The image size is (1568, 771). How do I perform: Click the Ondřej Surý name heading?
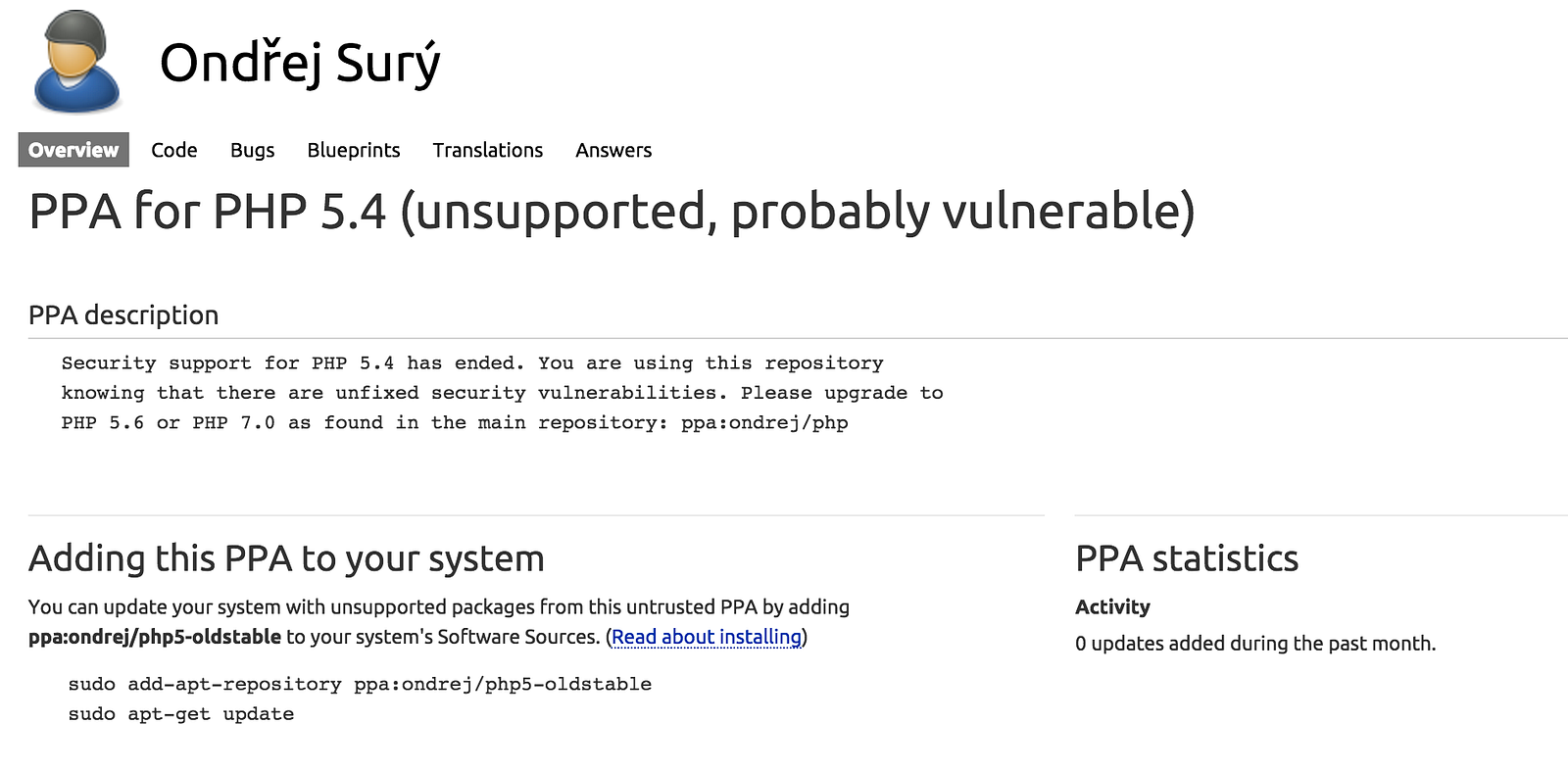click(x=300, y=64)
